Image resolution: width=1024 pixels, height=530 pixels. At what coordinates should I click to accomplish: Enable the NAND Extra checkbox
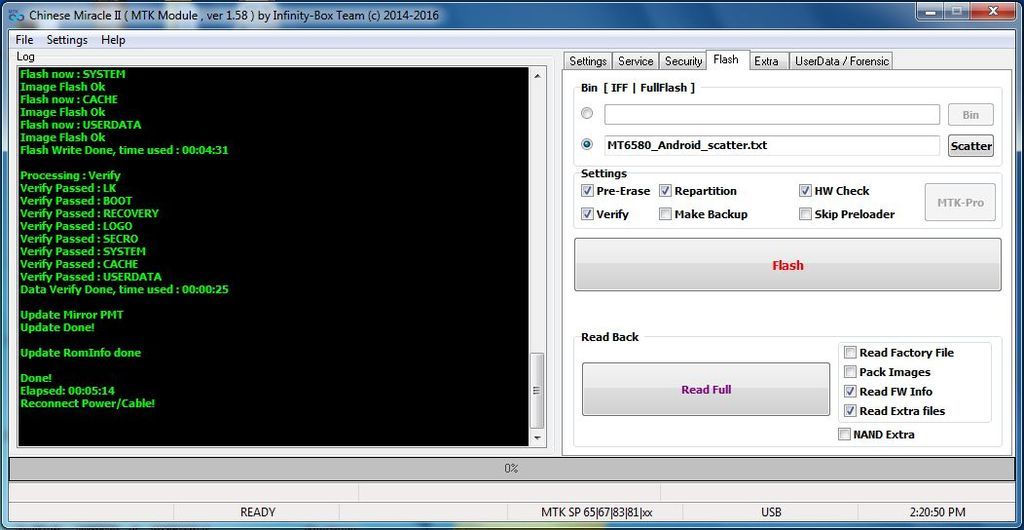pyautogui.click(x=844, y=435)
